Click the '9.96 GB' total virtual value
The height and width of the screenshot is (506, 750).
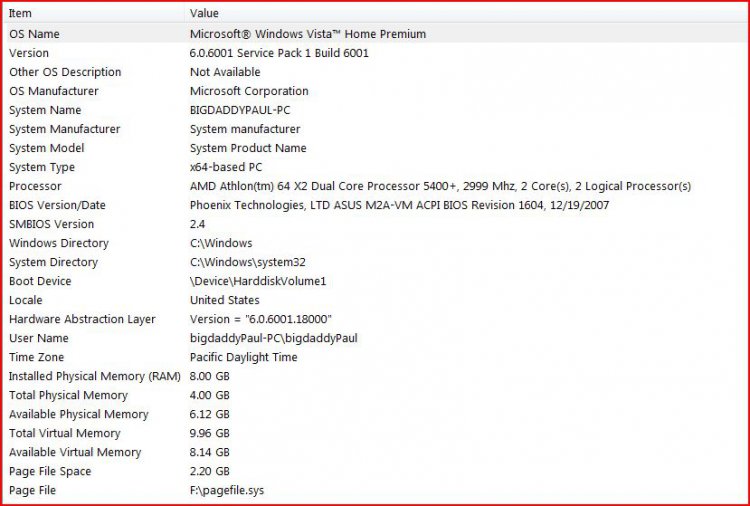(210, 433)
